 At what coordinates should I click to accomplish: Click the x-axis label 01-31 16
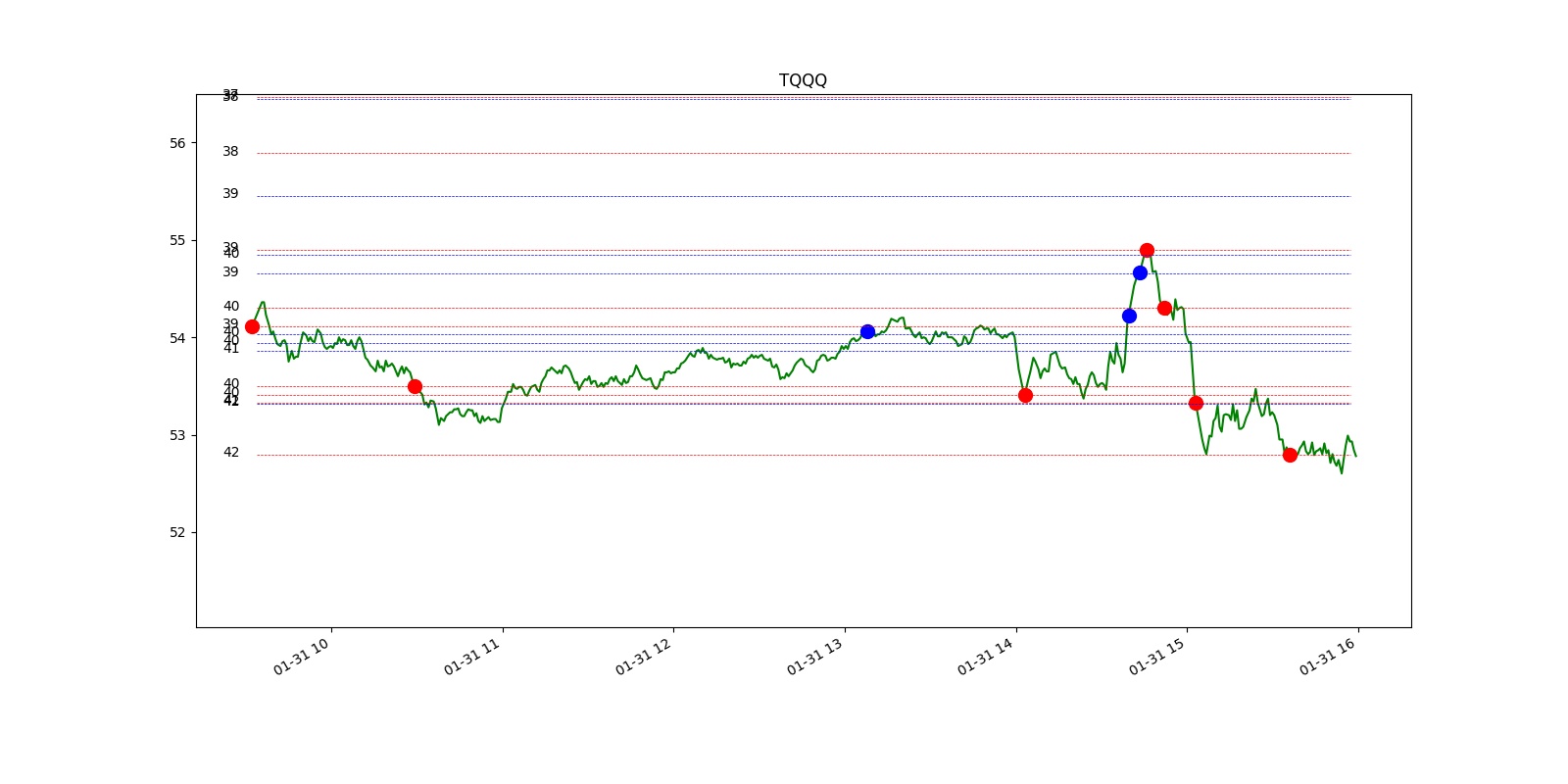(x=1327, y=657)
